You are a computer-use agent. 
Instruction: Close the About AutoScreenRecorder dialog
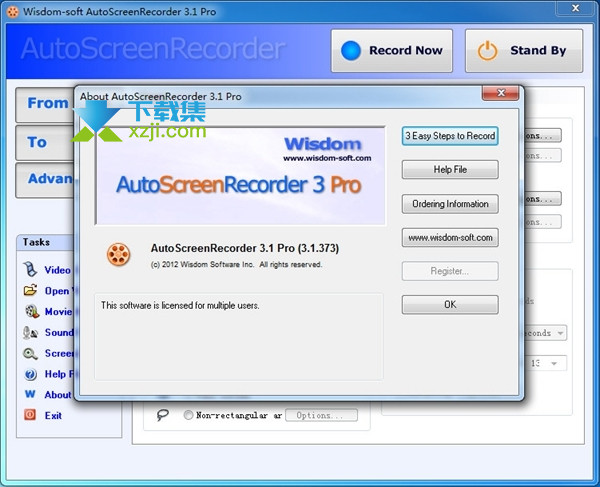tap(501, 93)
